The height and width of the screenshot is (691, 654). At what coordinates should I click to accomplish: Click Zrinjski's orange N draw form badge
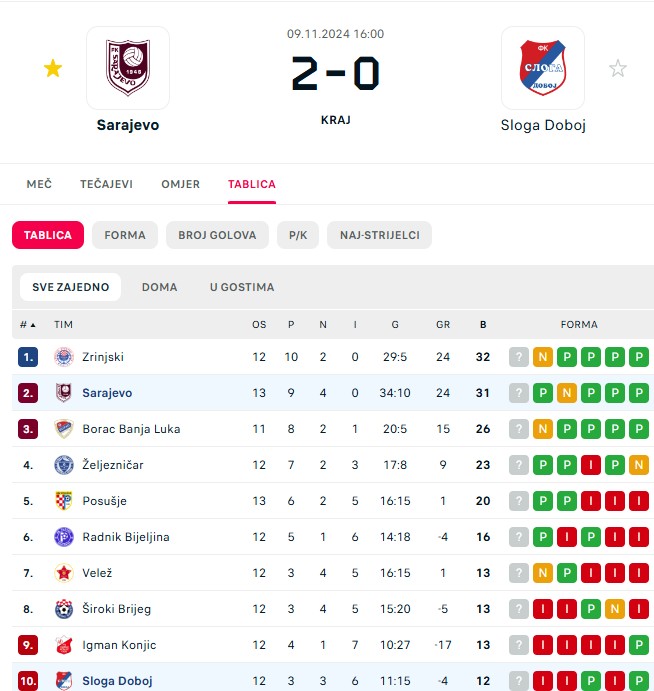click(543, 357)
